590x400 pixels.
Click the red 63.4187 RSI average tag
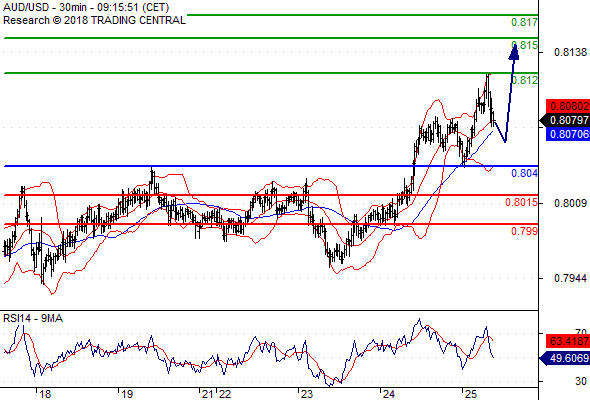coord(568,341)
